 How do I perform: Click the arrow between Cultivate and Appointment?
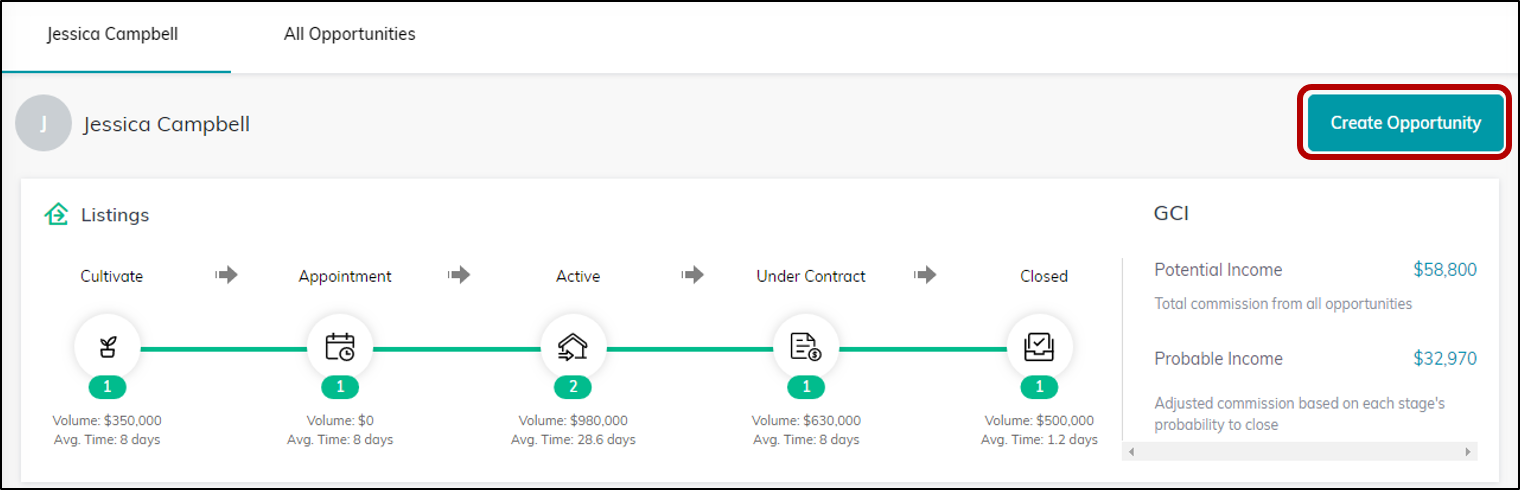(226, 275)
